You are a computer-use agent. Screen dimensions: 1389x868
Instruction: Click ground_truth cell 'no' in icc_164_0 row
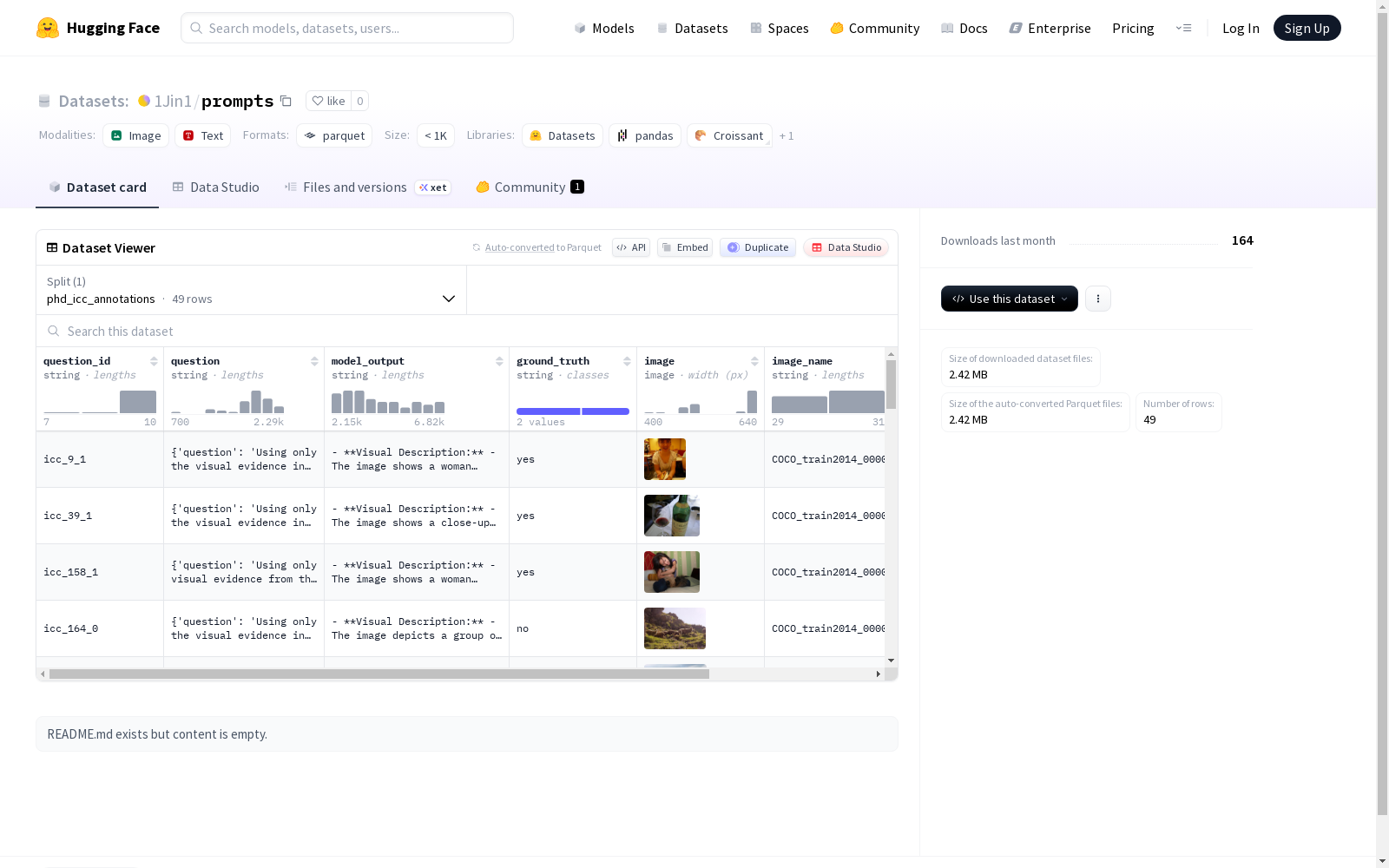[x=573, y=628]
